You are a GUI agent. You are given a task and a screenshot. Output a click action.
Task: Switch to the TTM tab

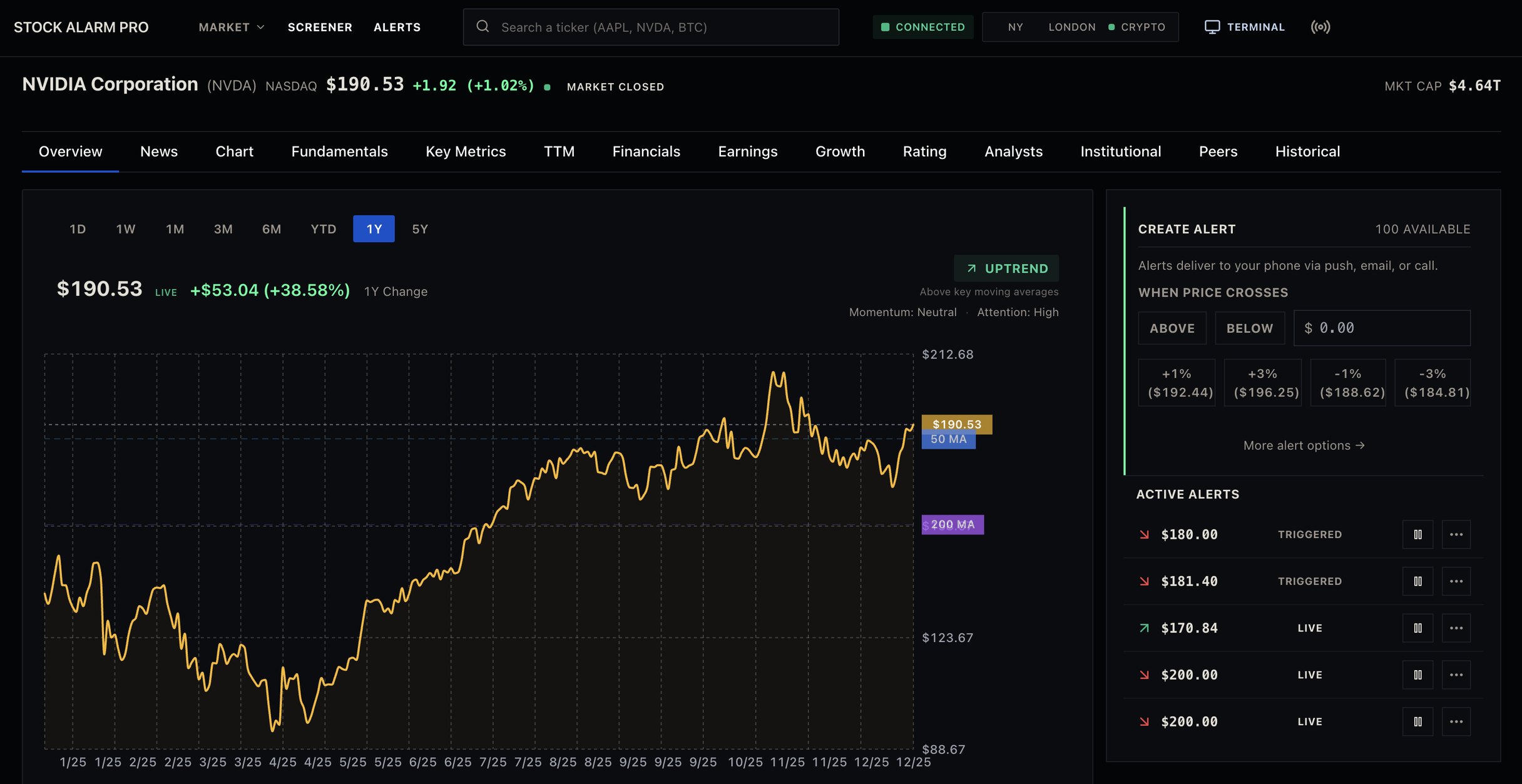click(x=559, y=151)
